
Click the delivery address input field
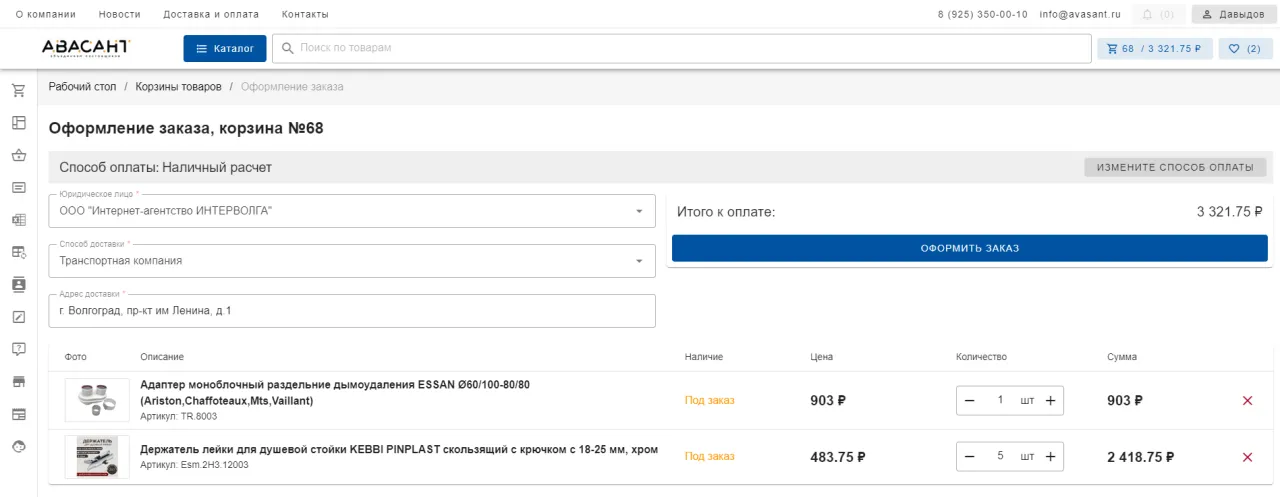click(352, 311)
